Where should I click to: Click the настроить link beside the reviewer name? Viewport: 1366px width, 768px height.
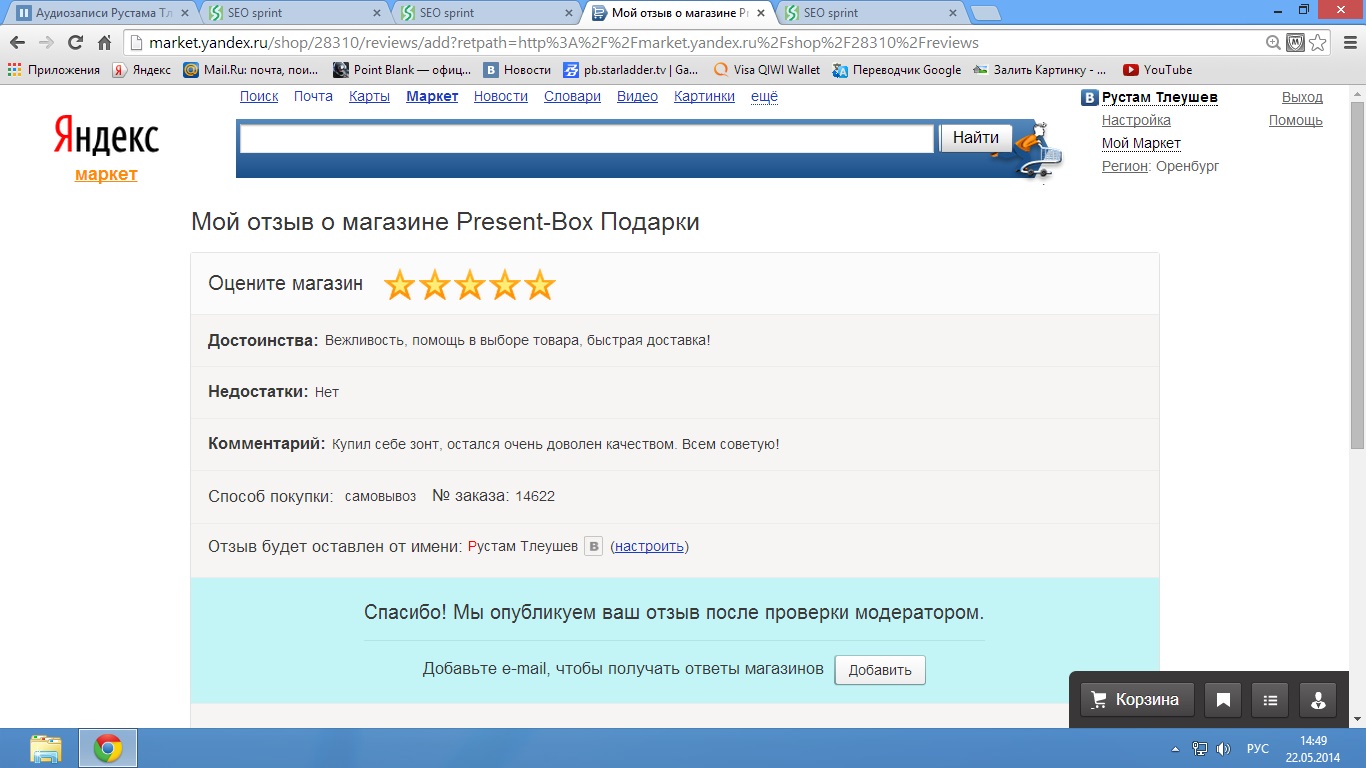point(650,546)
